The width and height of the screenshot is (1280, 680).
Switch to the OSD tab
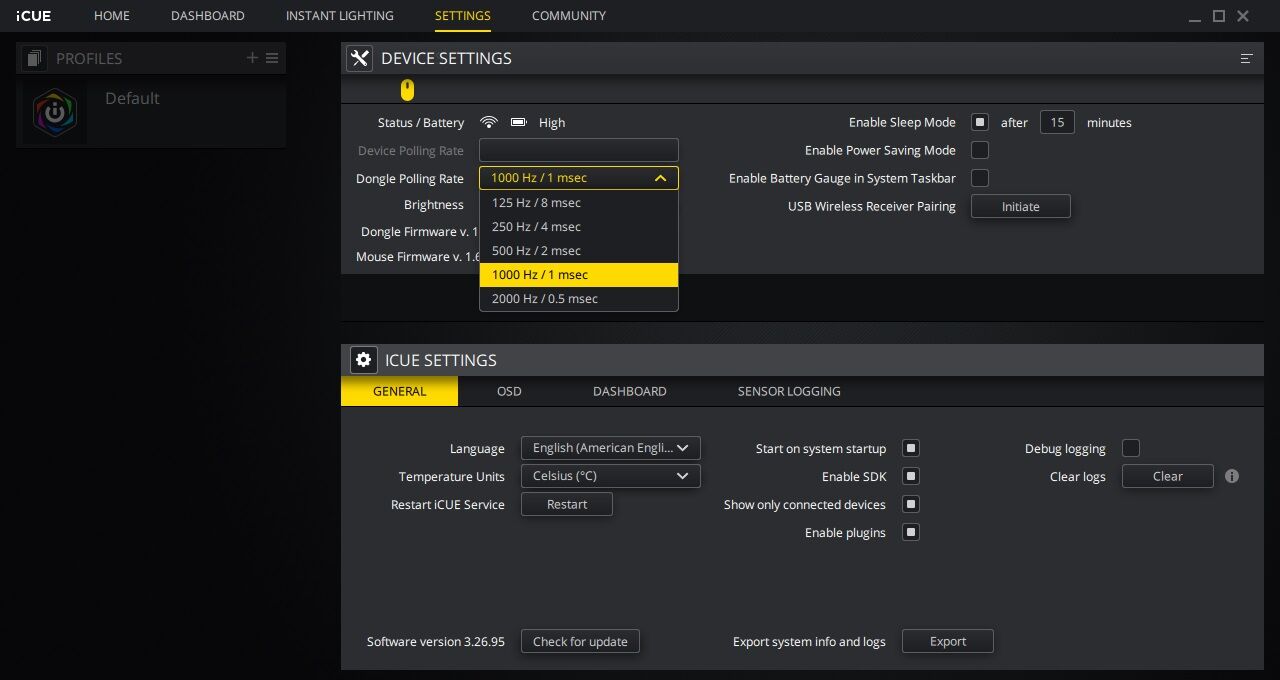pyautogui.click(x=509, y=391)
